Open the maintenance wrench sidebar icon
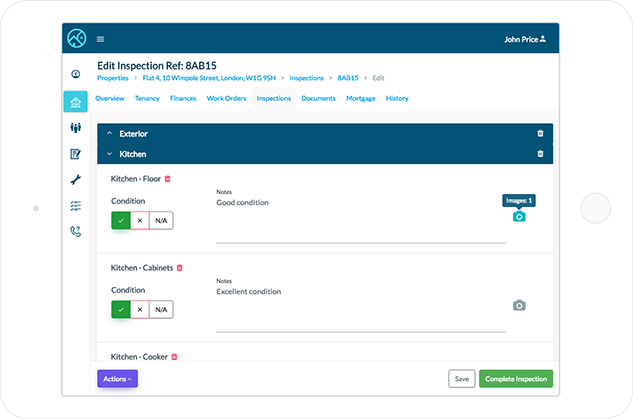 (x=75, y=180)
